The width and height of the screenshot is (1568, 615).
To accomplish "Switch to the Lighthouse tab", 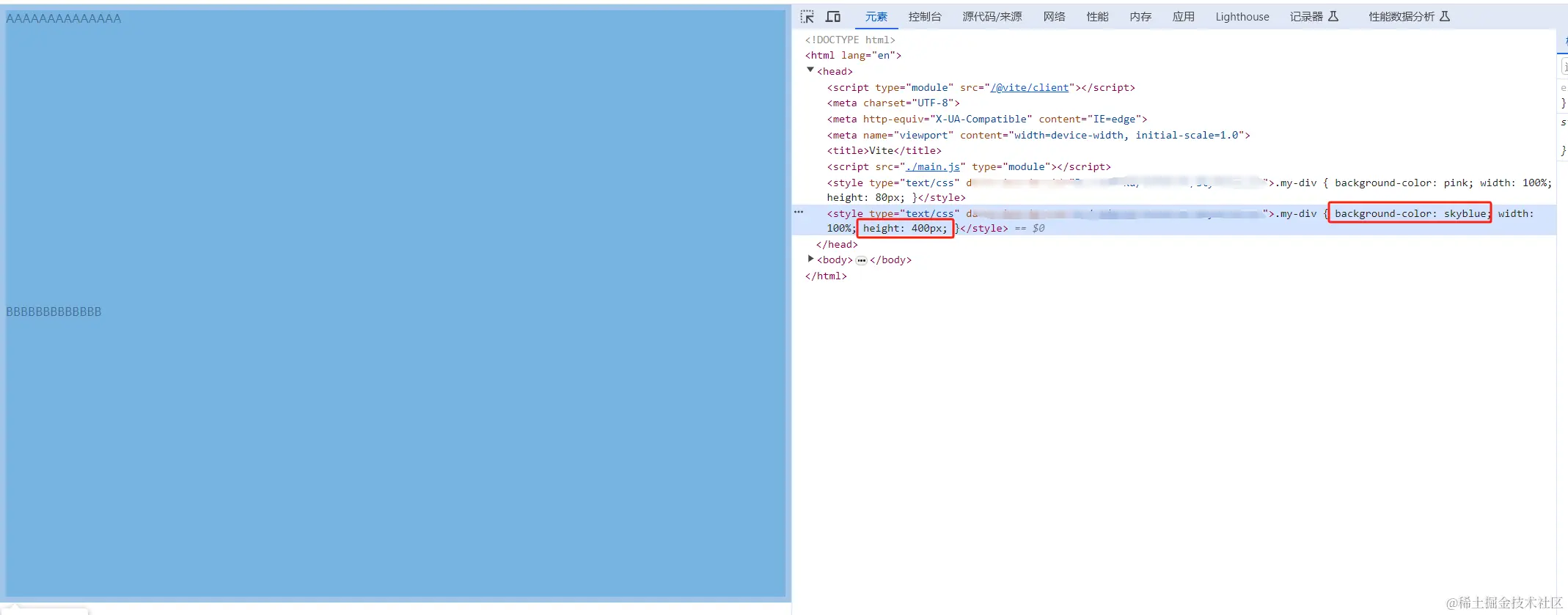I will (x=1242, y=17).
